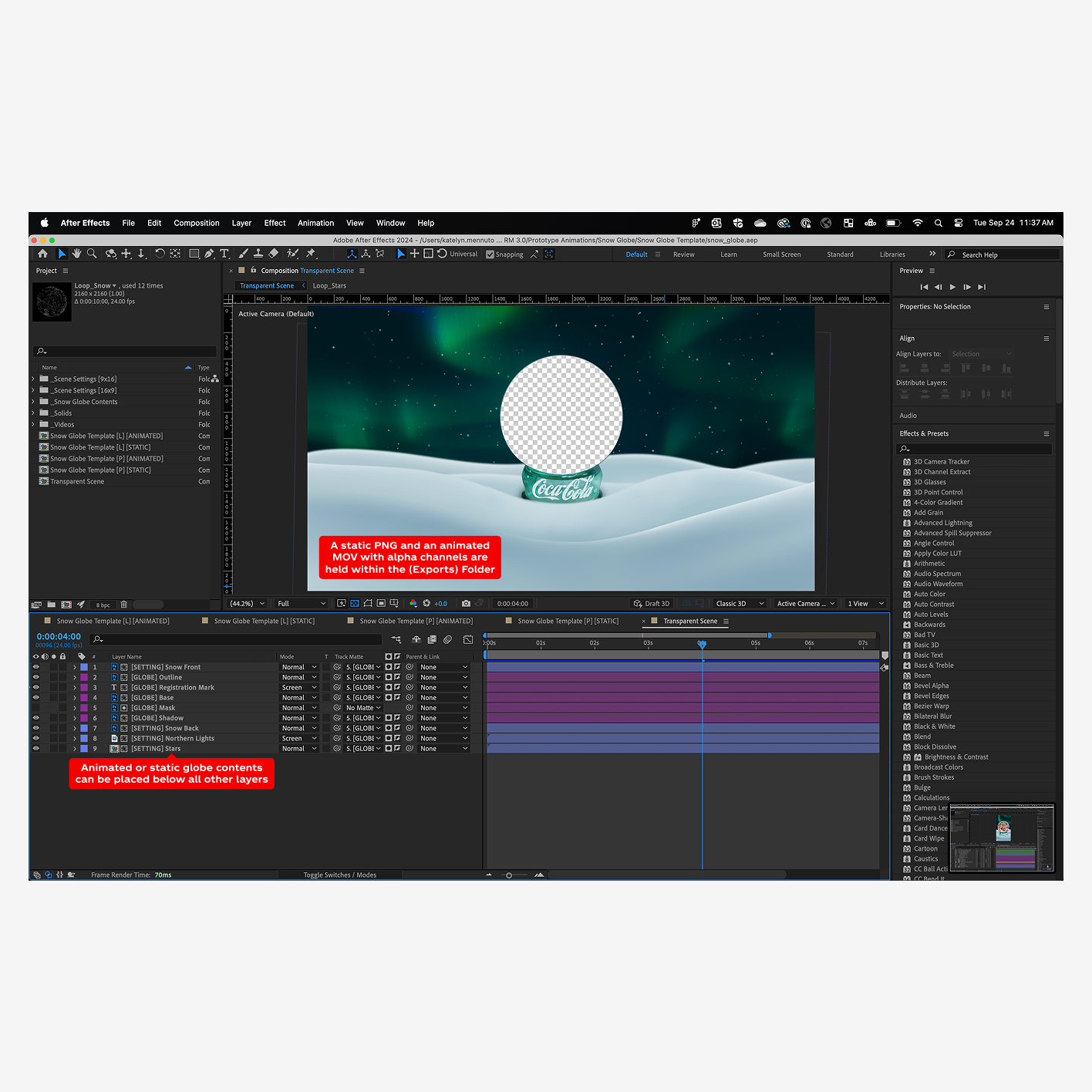The width and height of the screenshot is (1092, 1092).
Task: Select the Hand tool
Action: (x=76, y=254)
